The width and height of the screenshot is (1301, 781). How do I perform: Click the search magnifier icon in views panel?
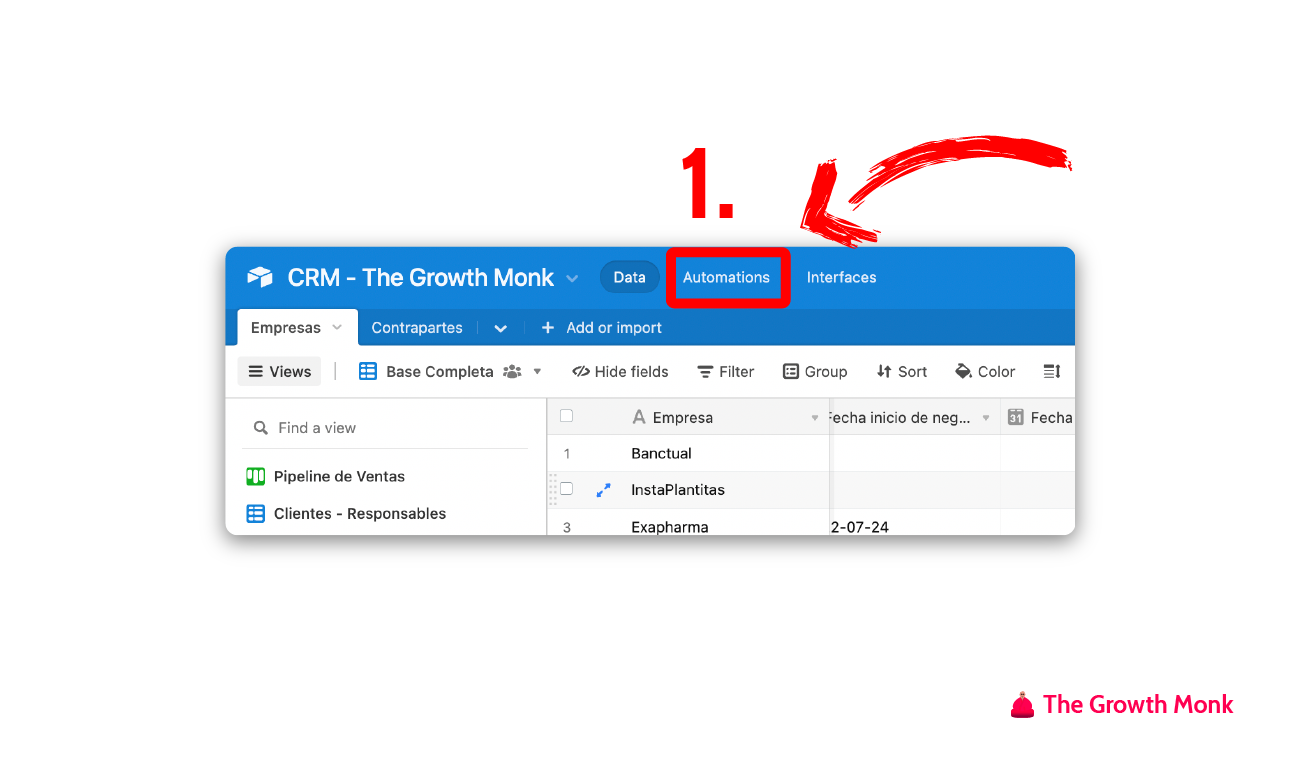coord(261,427)
